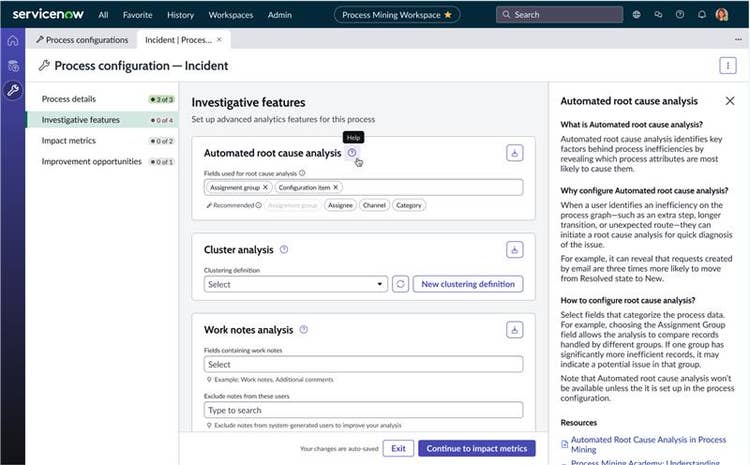The height and width of the screenshot is (465, 750).
Task: Select Investigative features step
Action: [x=102, y=120]
